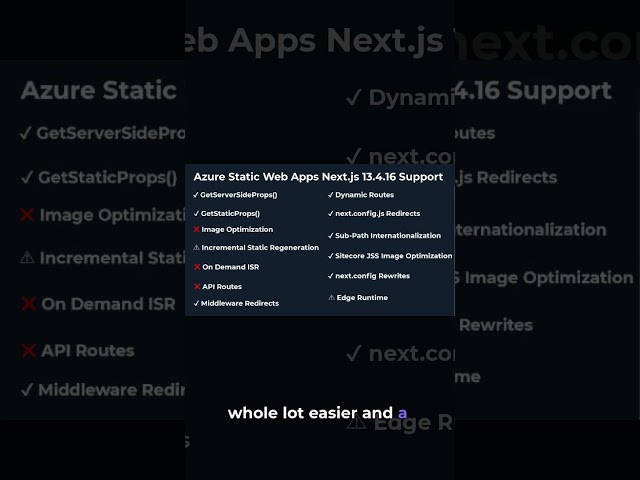Click checkmark beside Middleware Redirects in center card

[196, 303]
